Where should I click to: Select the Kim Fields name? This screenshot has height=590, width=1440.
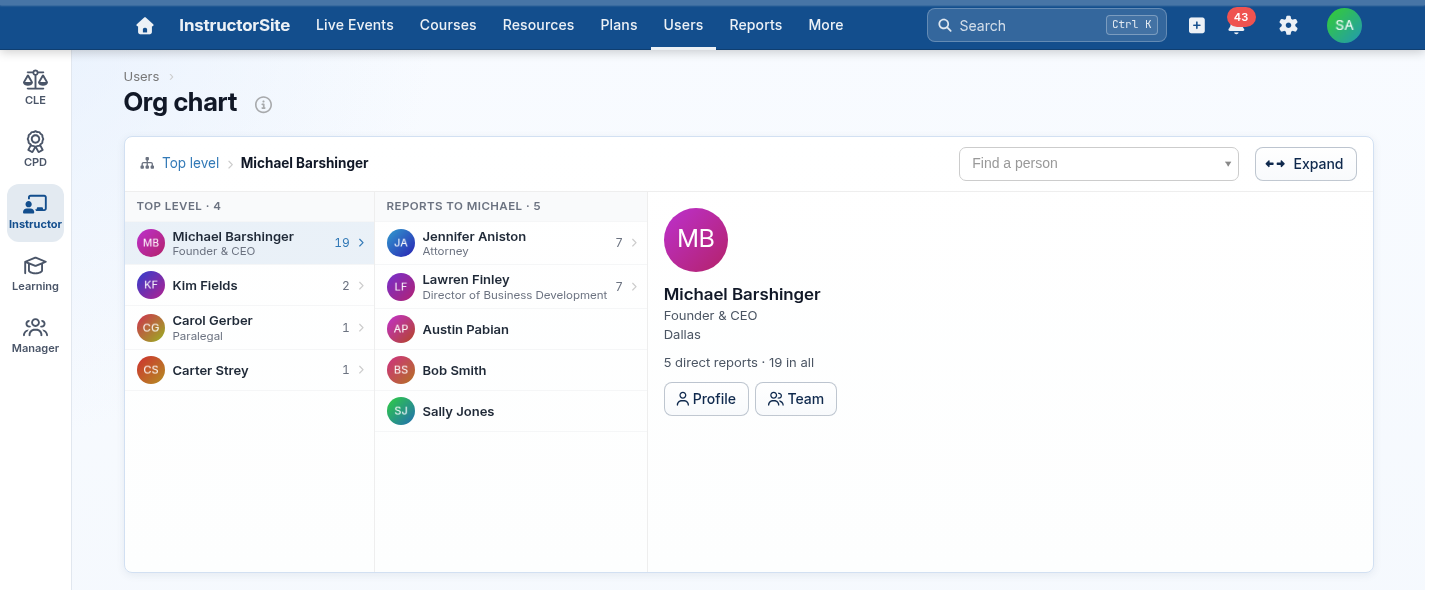click(x=205, y=286)
